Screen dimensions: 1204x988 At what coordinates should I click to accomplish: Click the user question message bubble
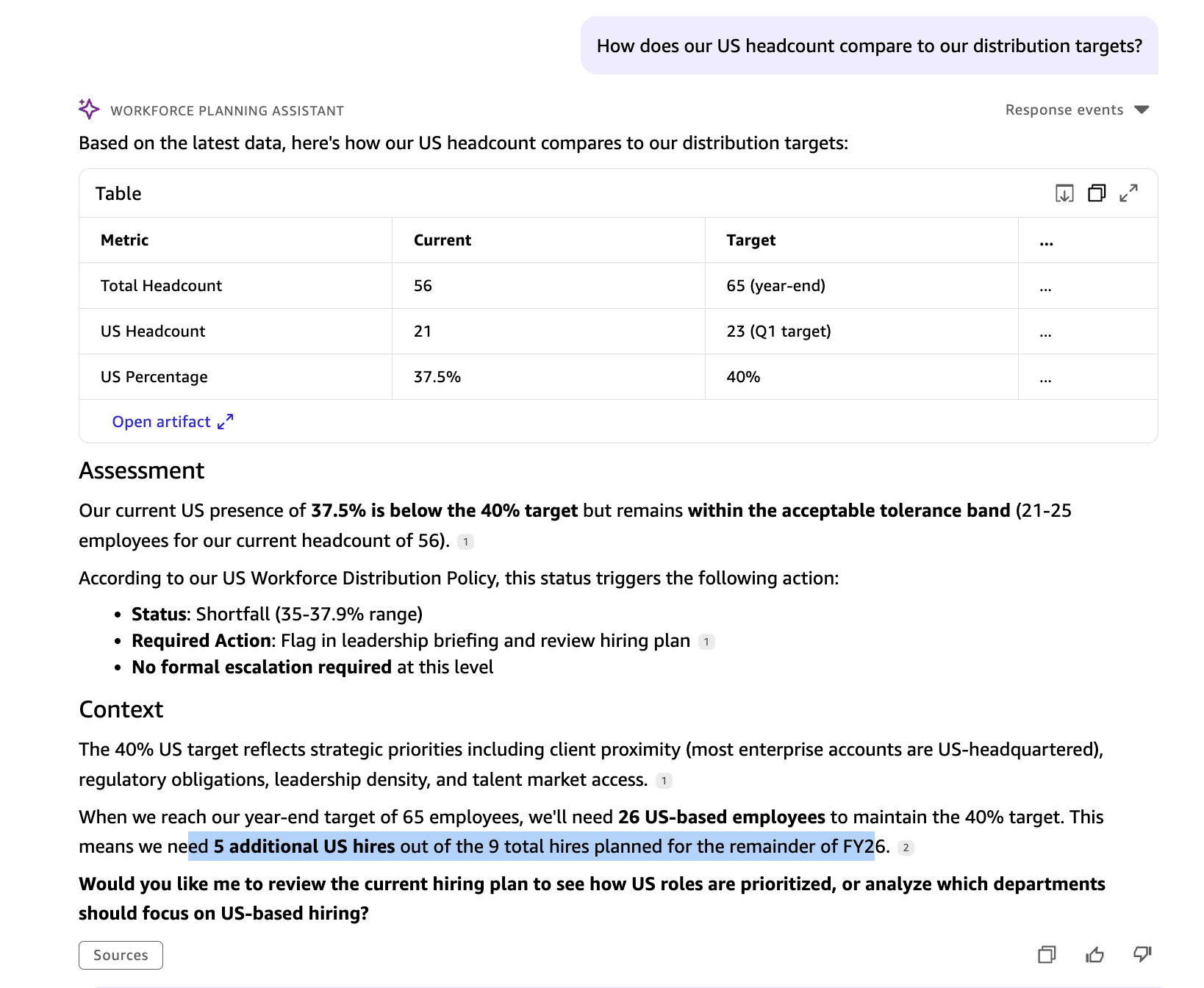click(869, 46)
